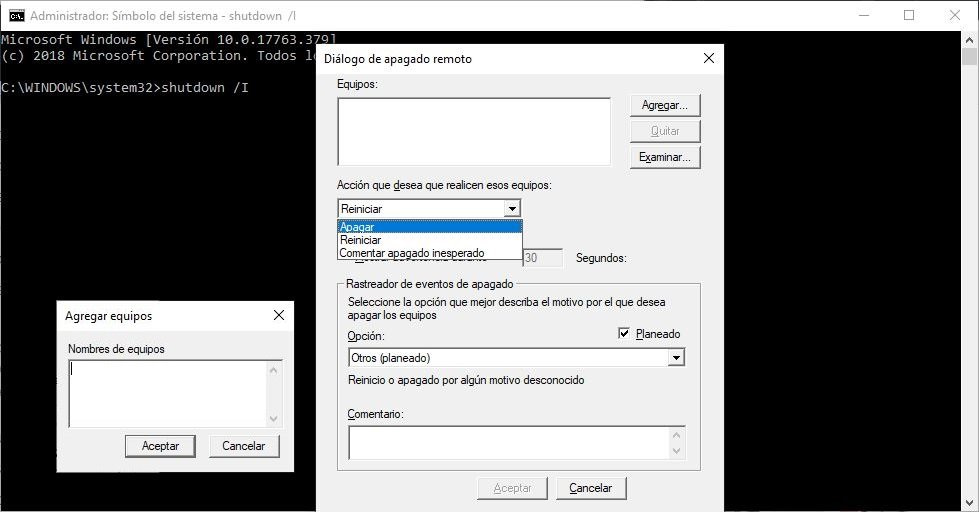This screenshot has height=512, width=979.
Task: Click the up arrow of Comentario scrollbar
Action: [677, 435]
